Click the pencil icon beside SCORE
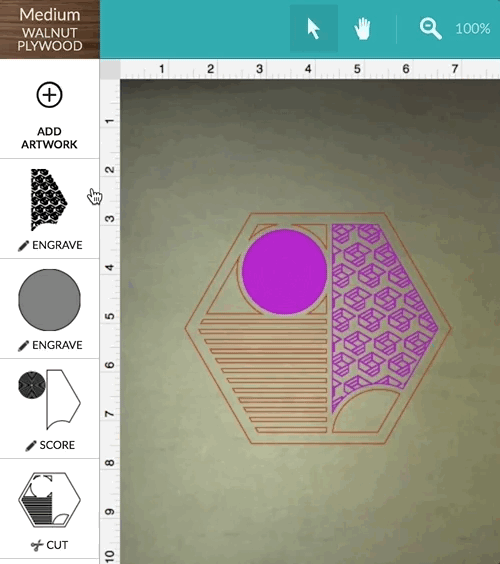The image size is (500, 564). point(31,446)
